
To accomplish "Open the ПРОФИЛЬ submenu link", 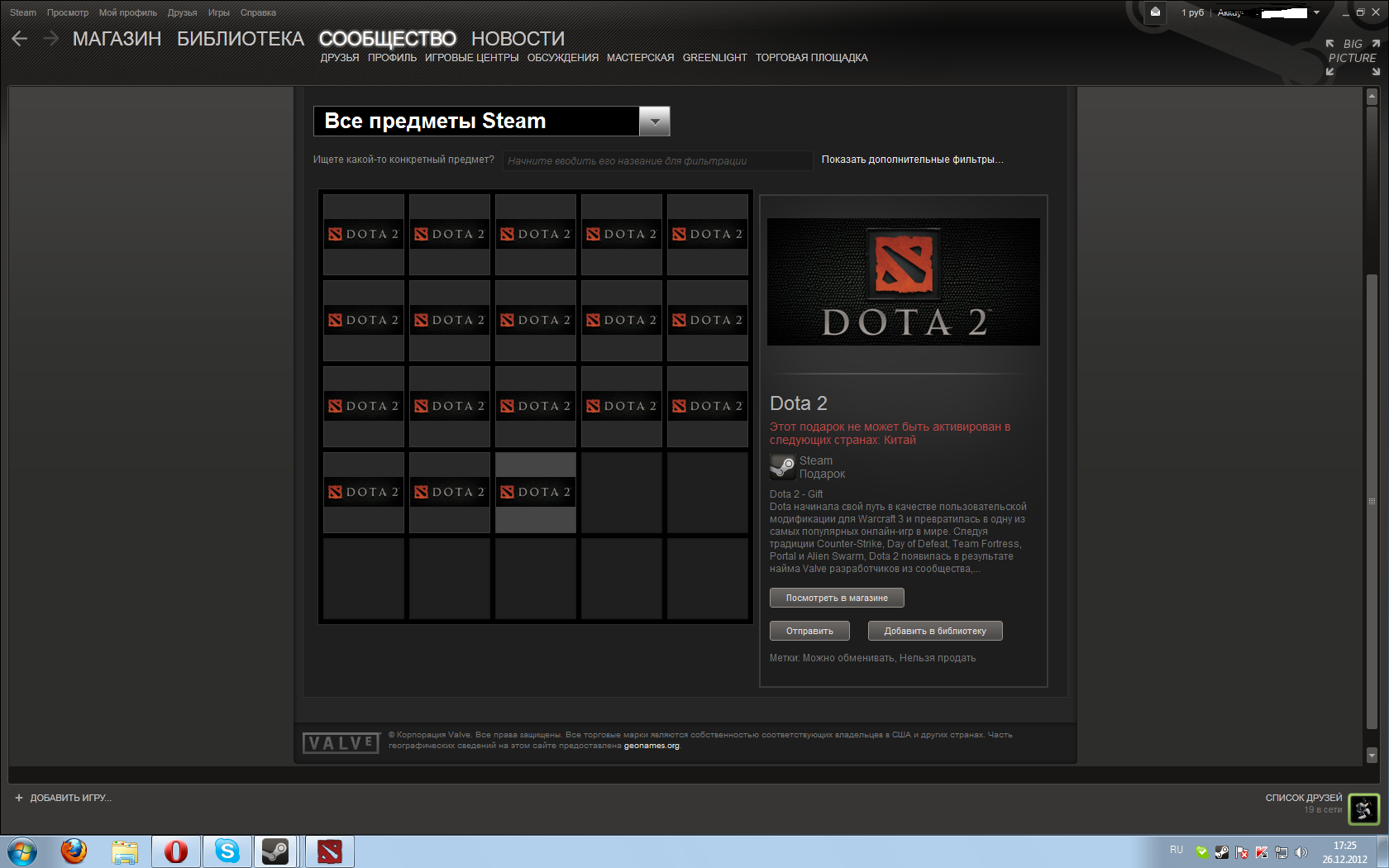I will tap(392, 58).
